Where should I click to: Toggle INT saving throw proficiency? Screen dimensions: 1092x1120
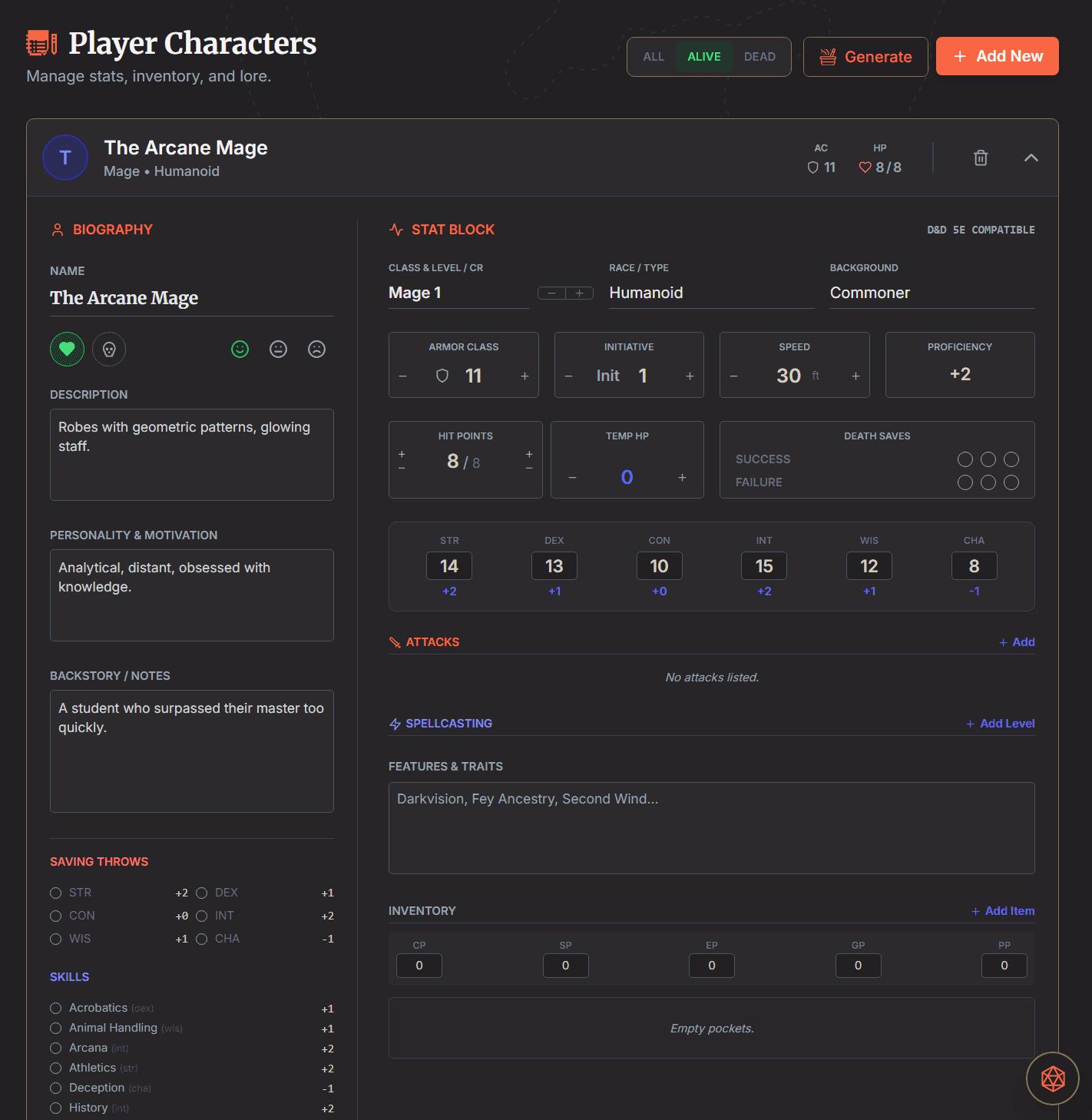[x=202, y=916]
